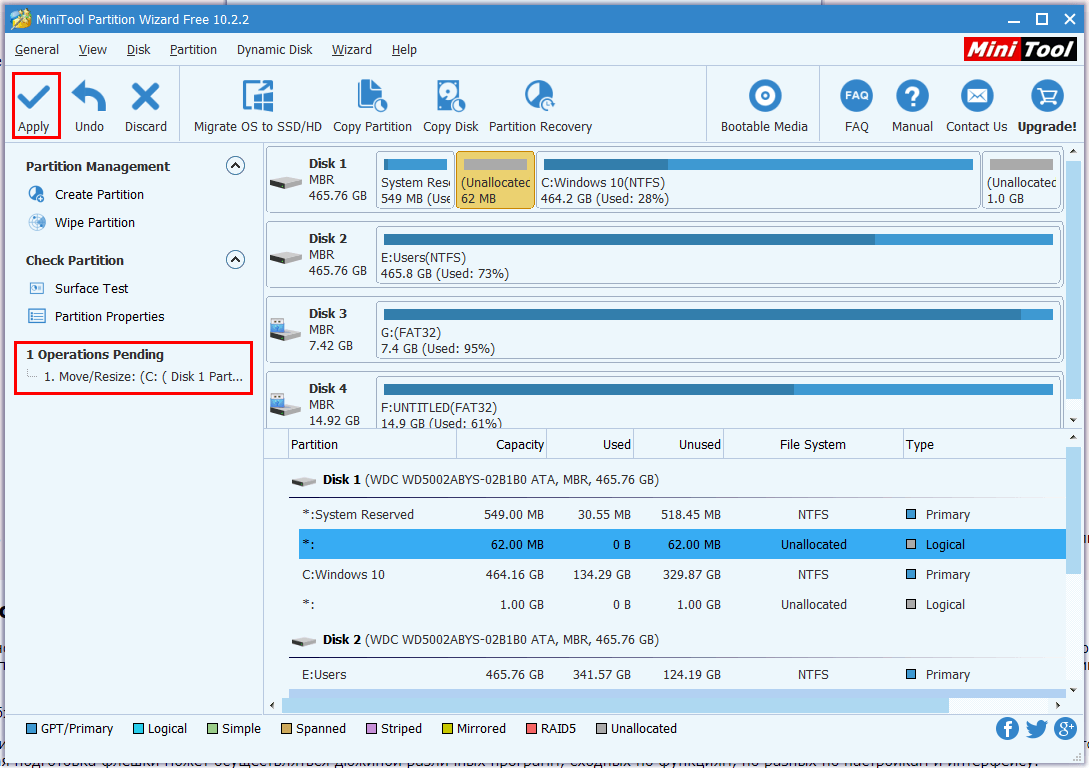Select C:Windows 10 partition block

click(758, 181)
